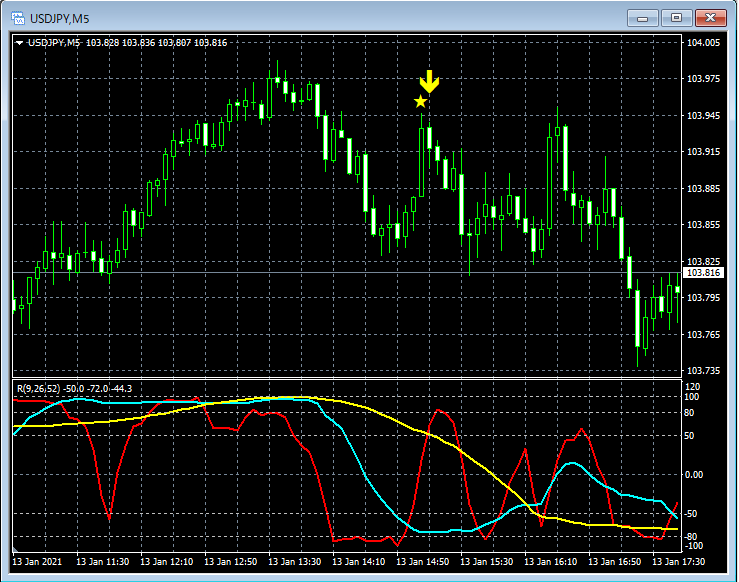Click the 104.005 price scale label
This screenshot has height=582, width=739.
click(x=702, y=43)
